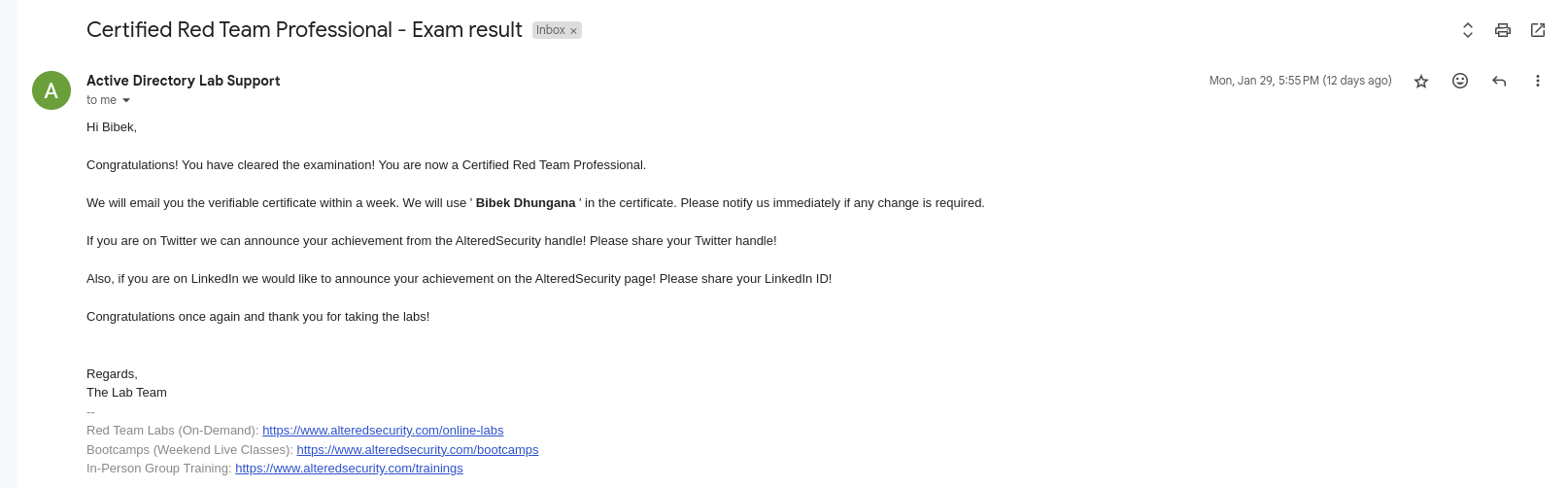The height and width of the screenshot is (488, 1568).
Task: Add an emoji reaction to the email
Action: click(x=1460, y=81)
